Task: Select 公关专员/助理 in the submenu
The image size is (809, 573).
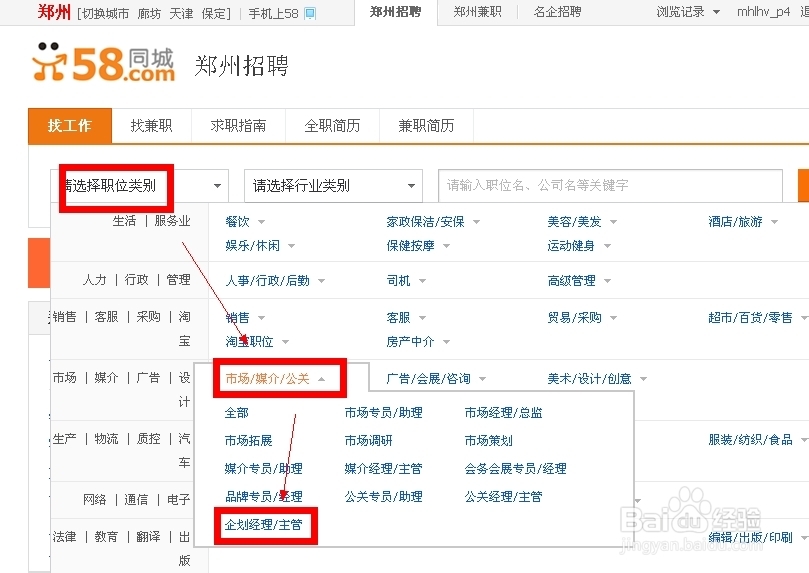Action: [383, 497]
